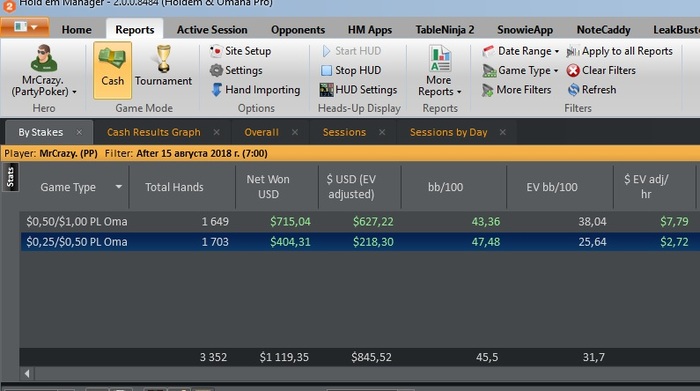The width and height of the screenshot is (700, 391).
Task: Switch to the Sessions report tab
Action: [344, 132]
